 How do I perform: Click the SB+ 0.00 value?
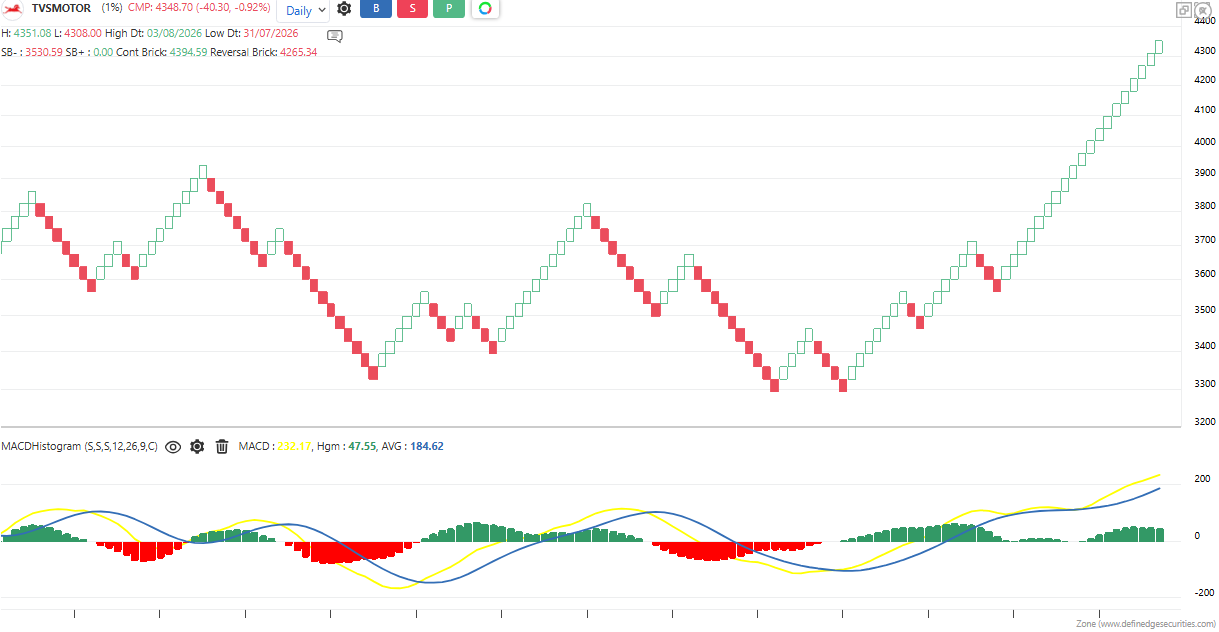(102, 52)
